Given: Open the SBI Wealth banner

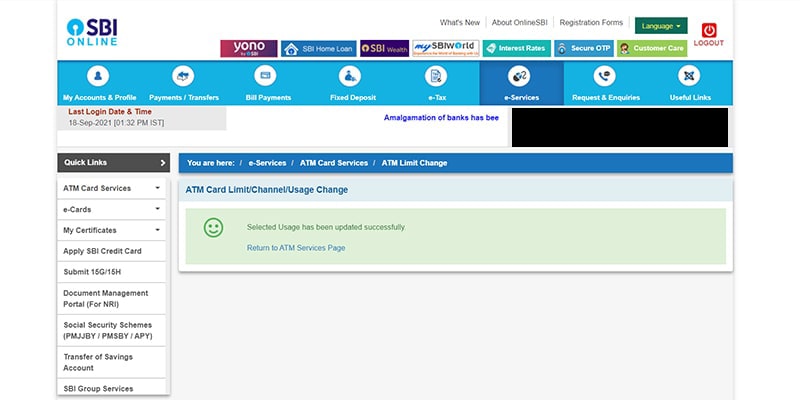Looking at the screenshot, I should (384, 48).
